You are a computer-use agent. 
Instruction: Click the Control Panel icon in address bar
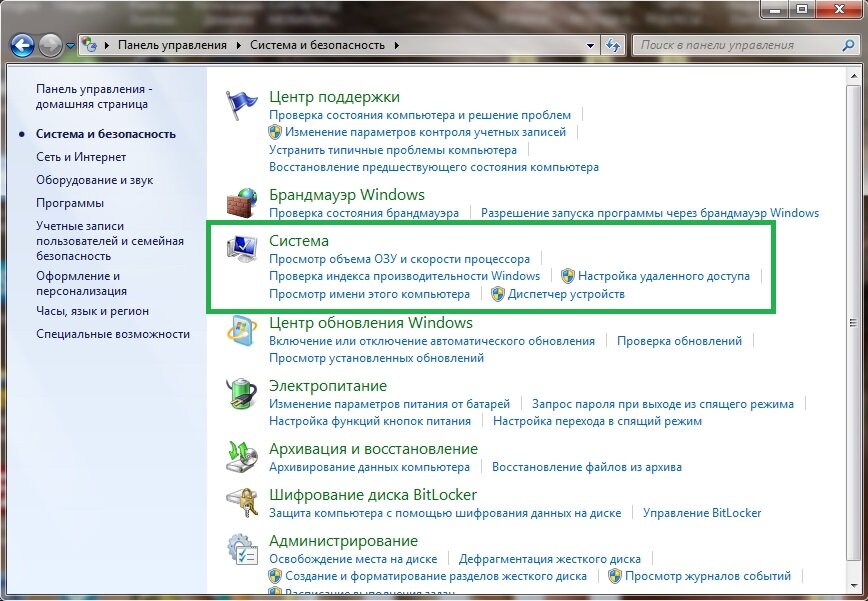coord(89,45)
